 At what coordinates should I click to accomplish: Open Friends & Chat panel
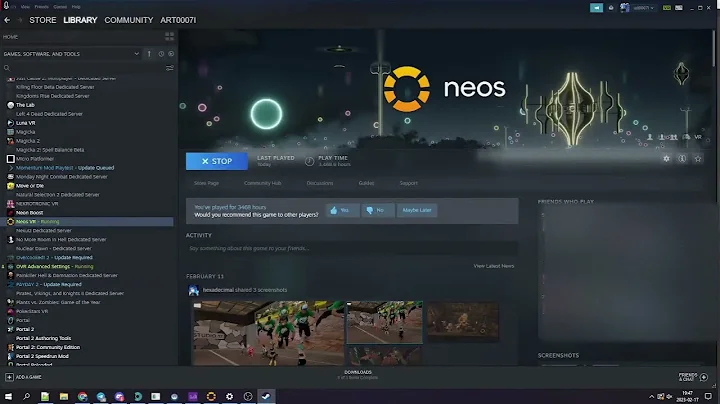coord(693,377)
